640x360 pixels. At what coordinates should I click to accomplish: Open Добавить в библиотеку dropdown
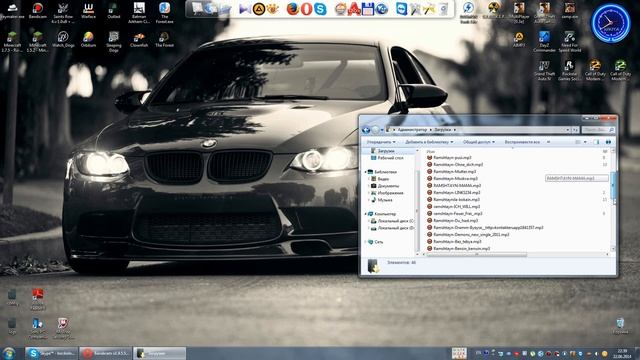click(x=429, y=142)
